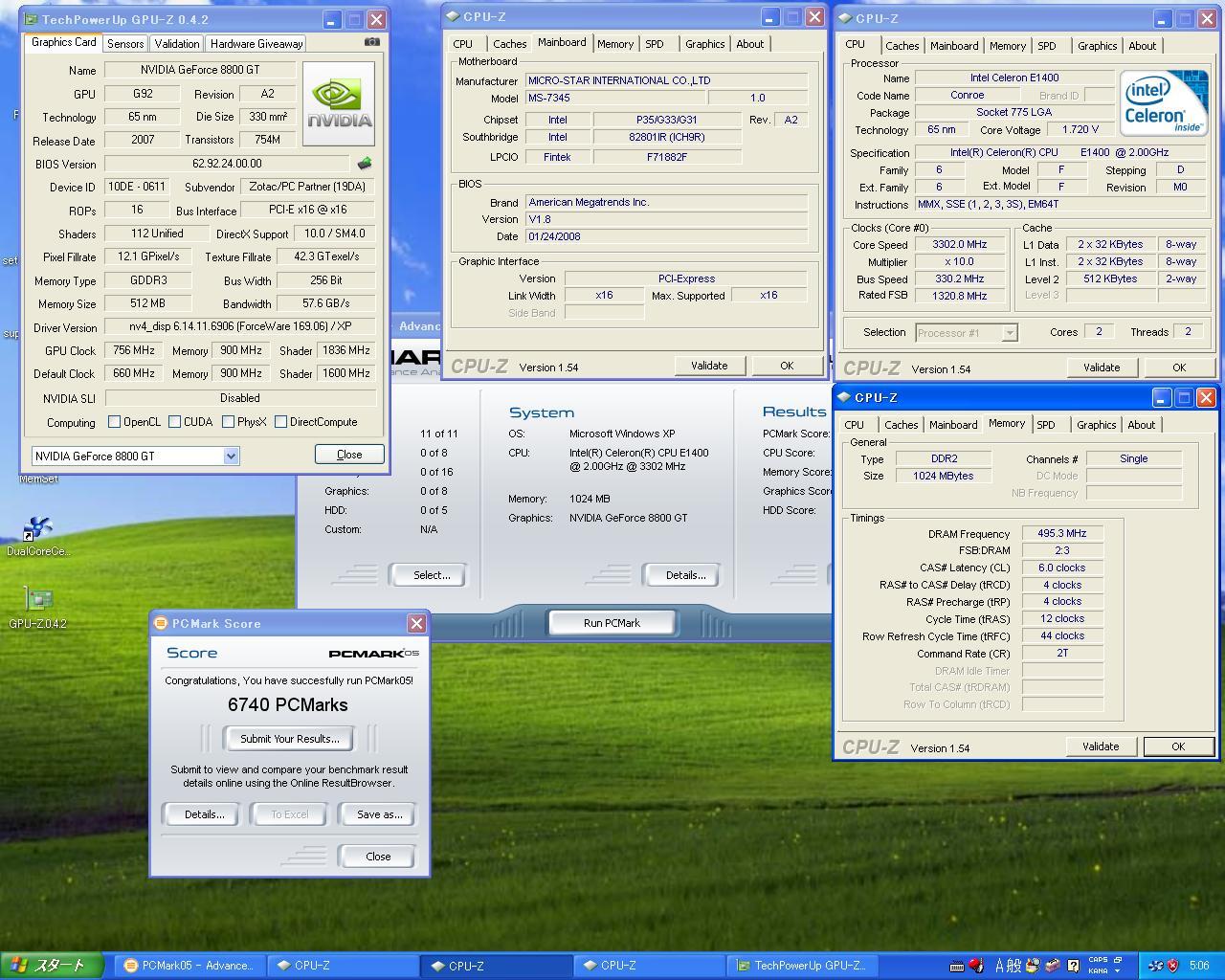Switch to GPU-Z Sensors tab
The width and height of the screenshot is (1225, 980).
[x=125, y=44]
